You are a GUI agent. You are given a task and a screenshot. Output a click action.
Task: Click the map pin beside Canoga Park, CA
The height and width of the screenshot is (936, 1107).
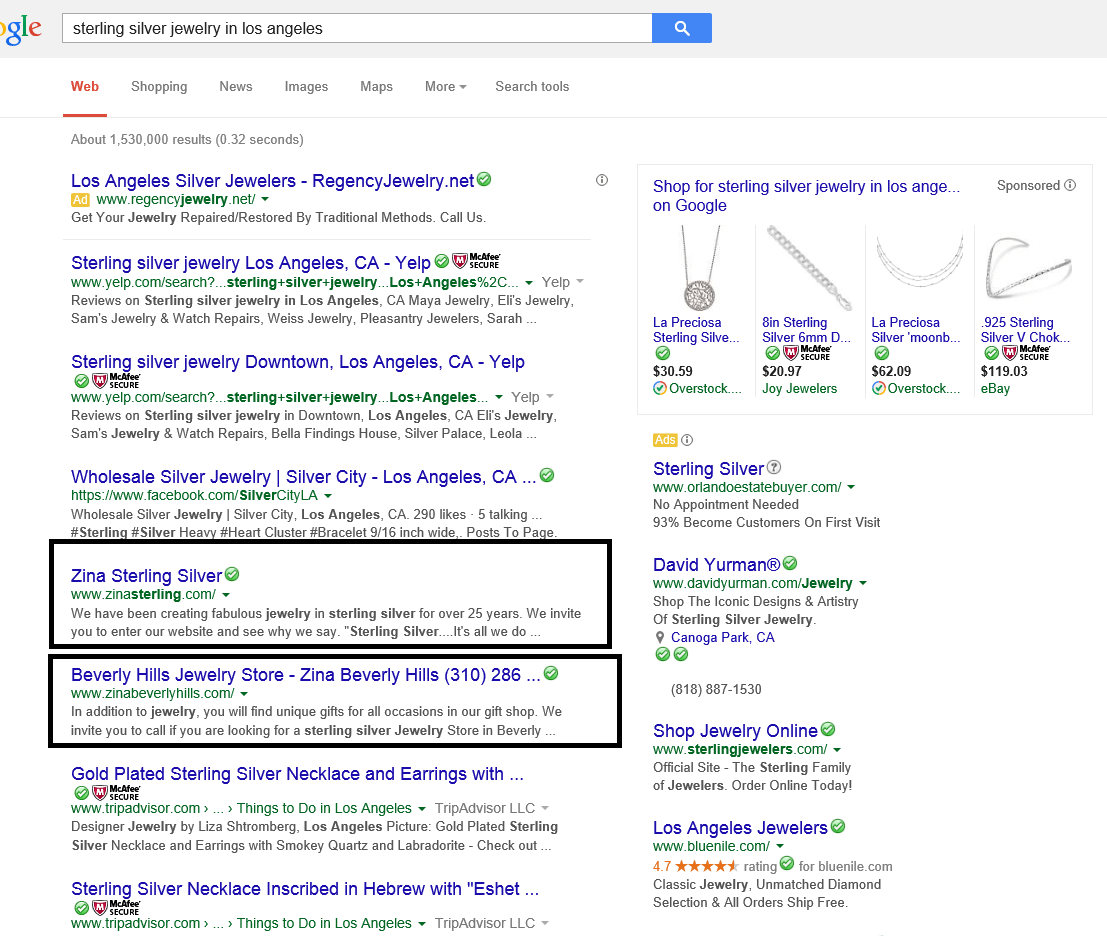pos(660,637)
